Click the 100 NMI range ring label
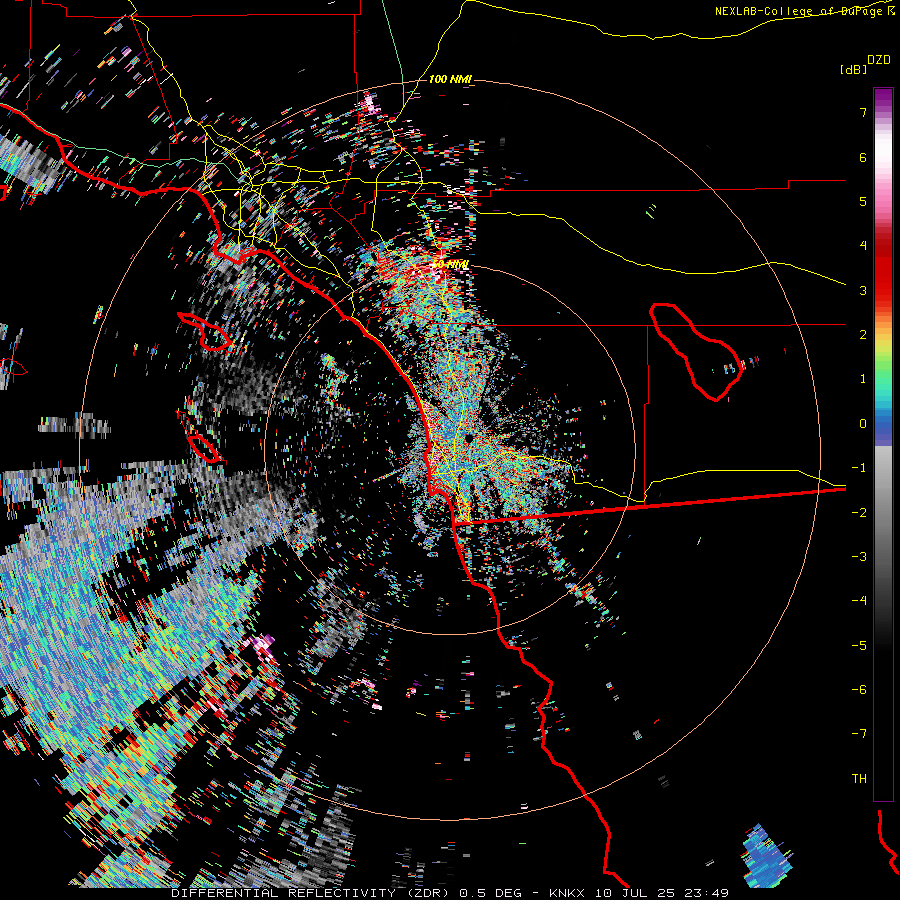This screenshot has height=900, width=900. (450, 79)
